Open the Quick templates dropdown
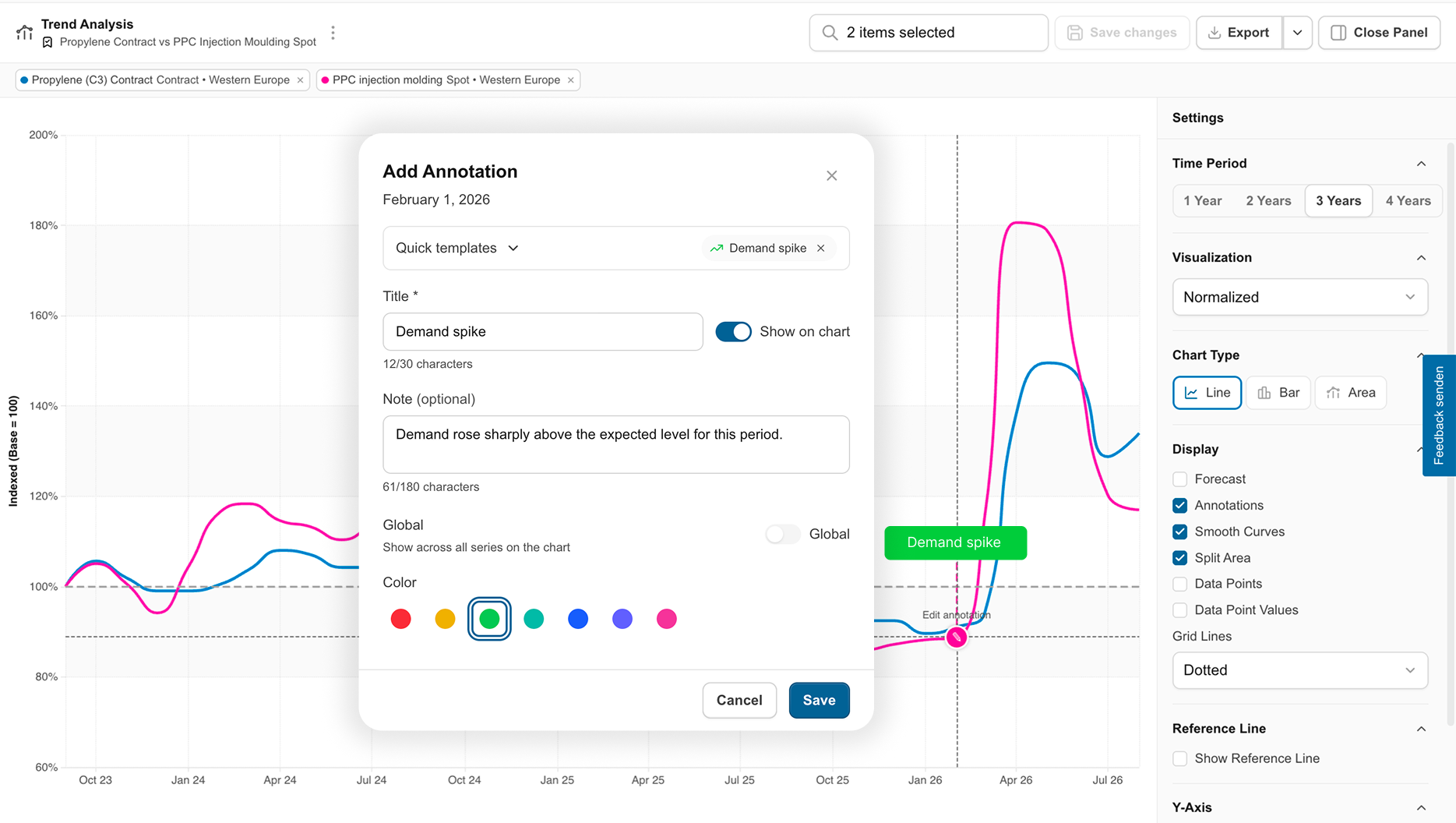Screen dimensions: 1456x823 tap(457, 248)
